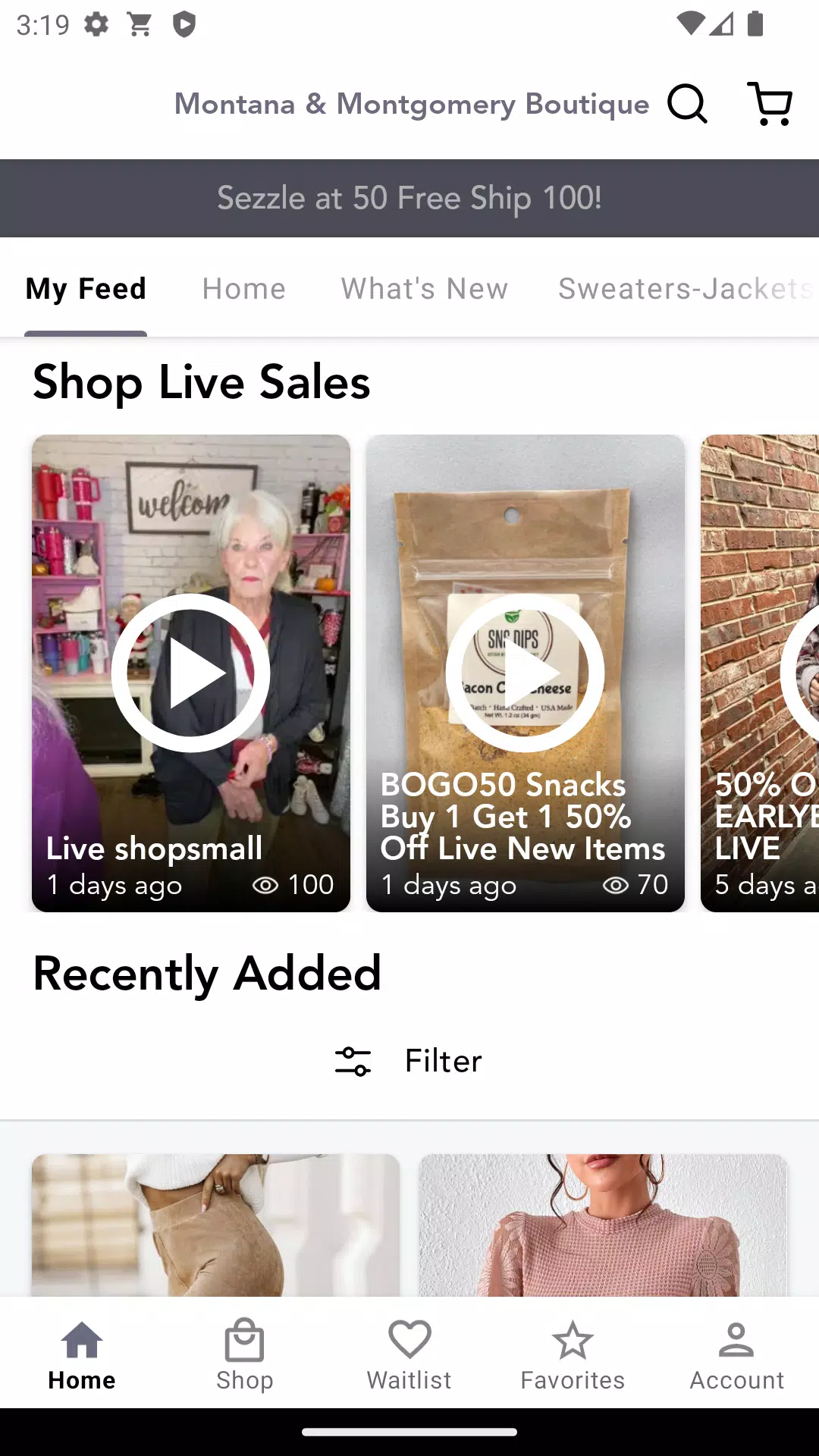Open the pink knit top product thumbnail
Viewport: 819px width, 1456px height.
tap(604, 1225)
